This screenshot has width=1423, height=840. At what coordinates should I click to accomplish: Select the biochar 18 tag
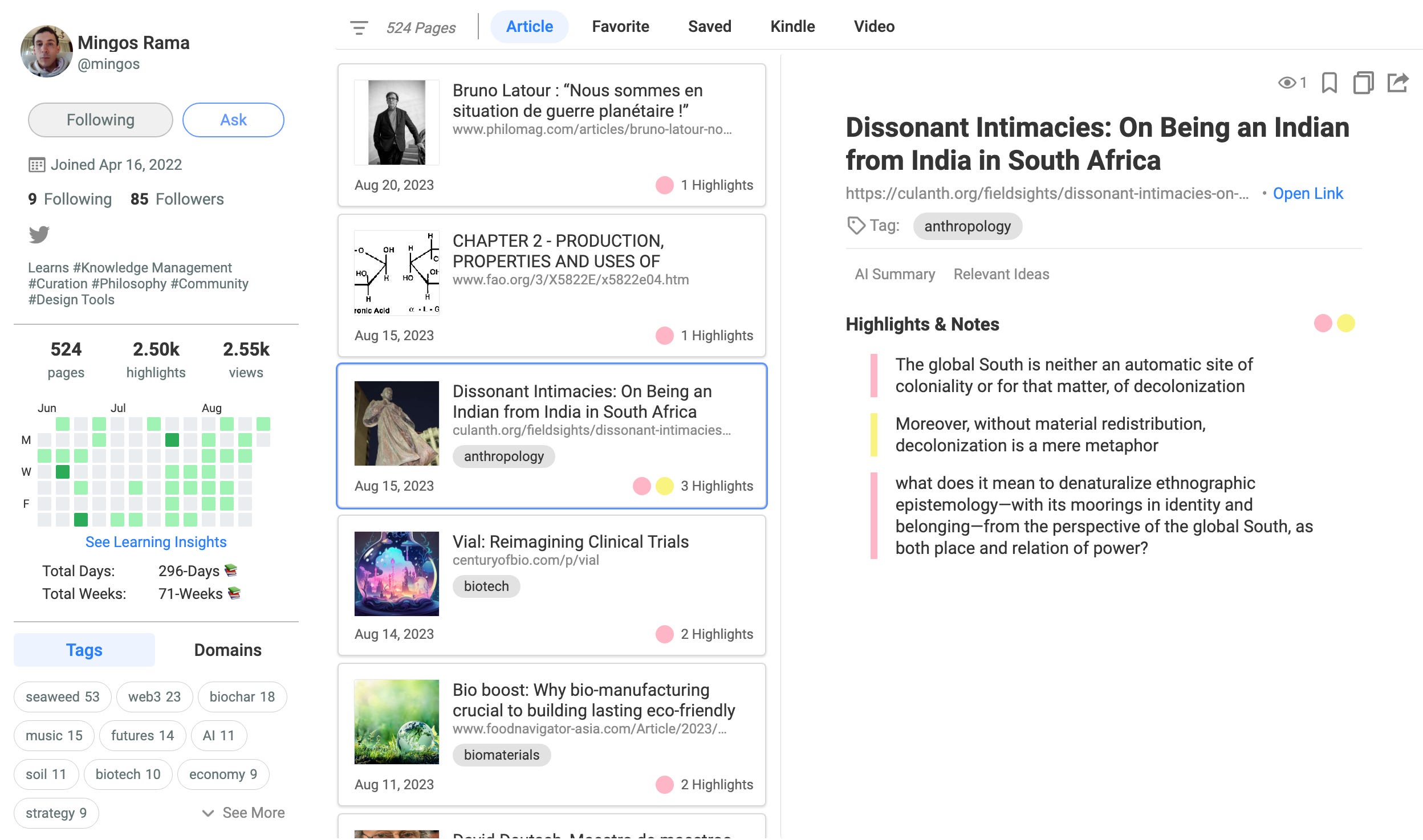pos(242,696)
